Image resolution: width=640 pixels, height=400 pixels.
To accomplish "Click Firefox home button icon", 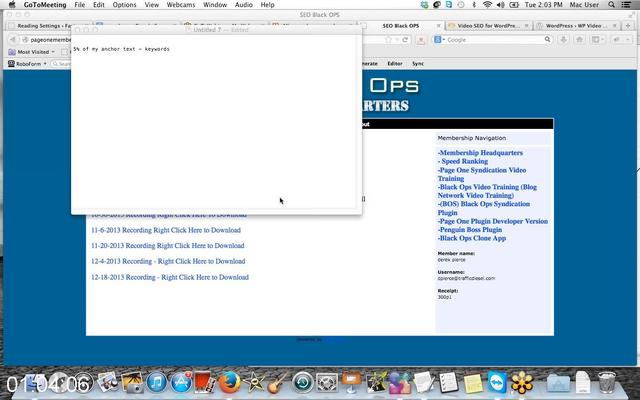I will [x=579, y=40].
